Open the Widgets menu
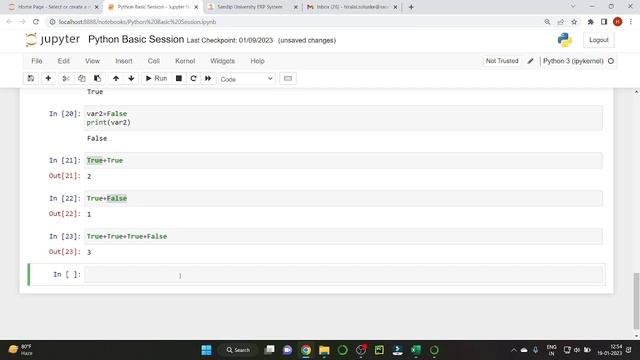 (222, 61)
